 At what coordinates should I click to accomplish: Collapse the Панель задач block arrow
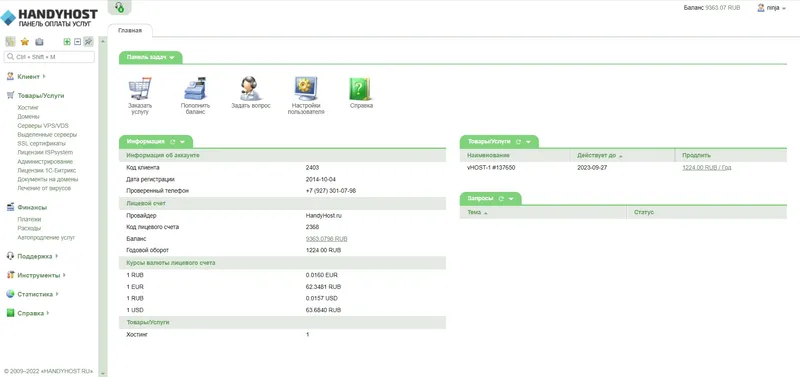[172, 58]
